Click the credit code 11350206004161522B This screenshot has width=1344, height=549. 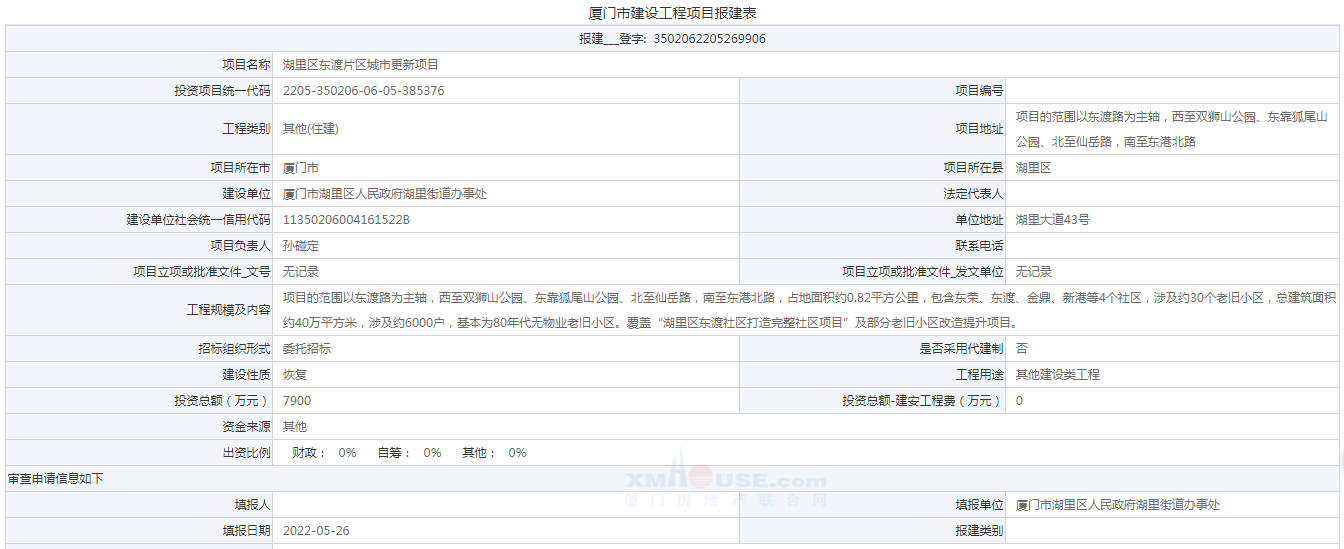pyautogui.click(x=346, y=220)
